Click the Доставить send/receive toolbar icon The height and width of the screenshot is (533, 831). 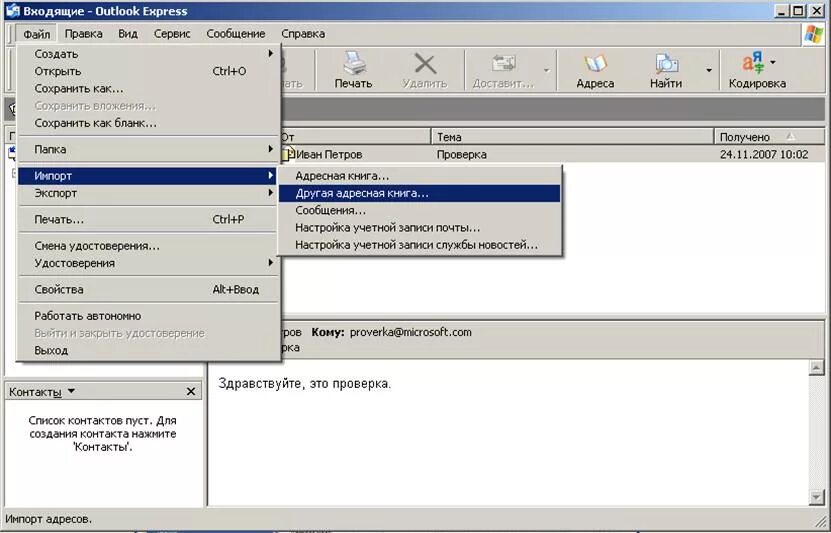click(503, 64)
